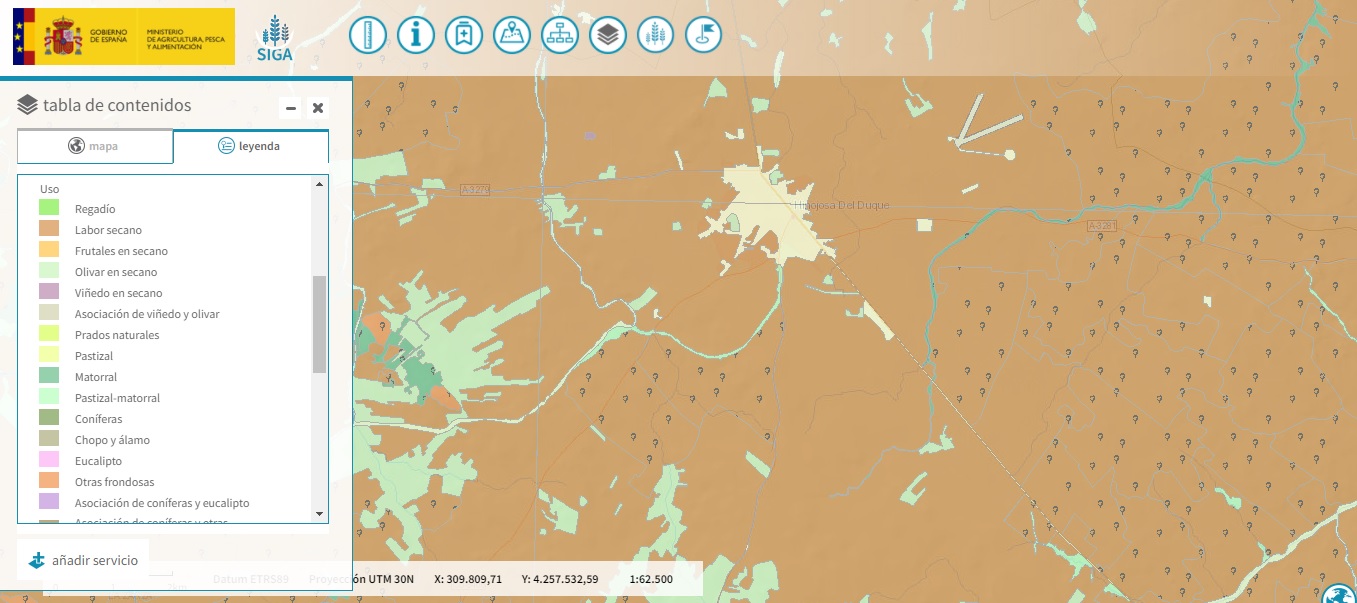Image resolution: width=1357 pixels, height=603 pixels.
Task: Select the leyenda tab
Action: (250, 146)
